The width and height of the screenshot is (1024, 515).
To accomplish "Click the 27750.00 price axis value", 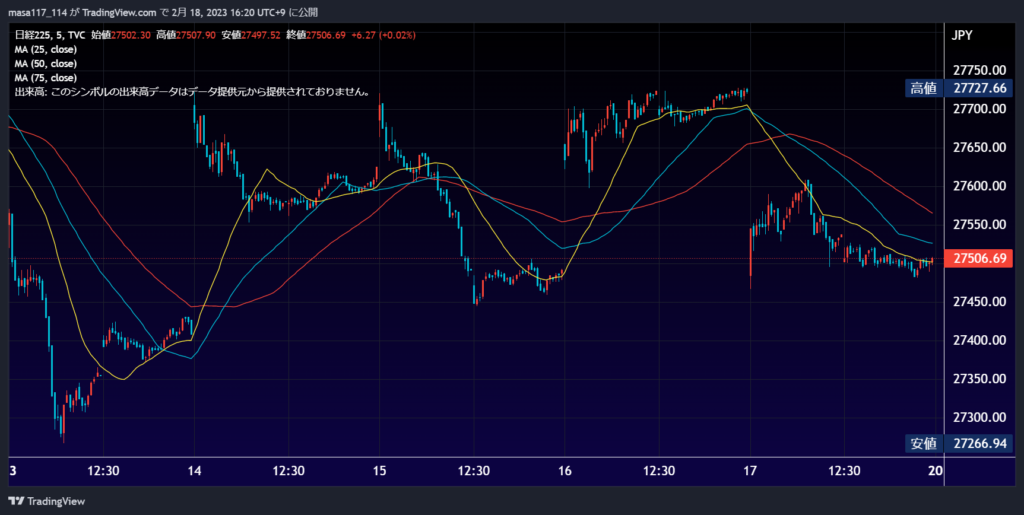I will coord(980,70).
